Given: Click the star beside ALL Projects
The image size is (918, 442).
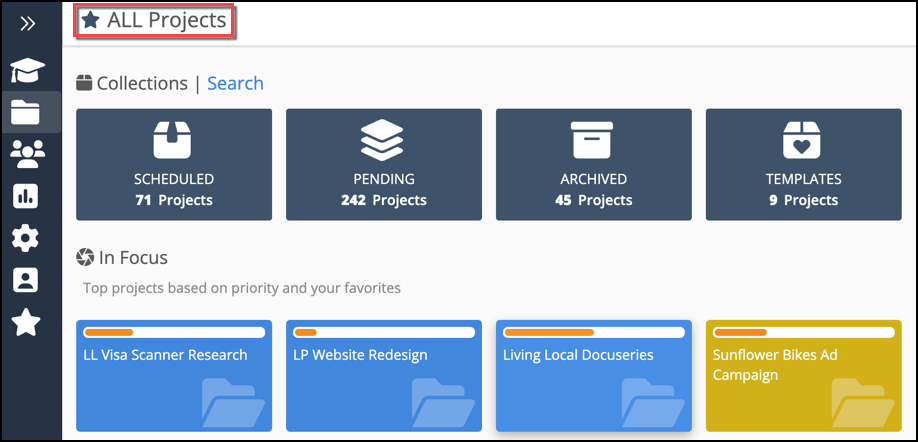Looking at the screenshot, I should coord(91,20).
